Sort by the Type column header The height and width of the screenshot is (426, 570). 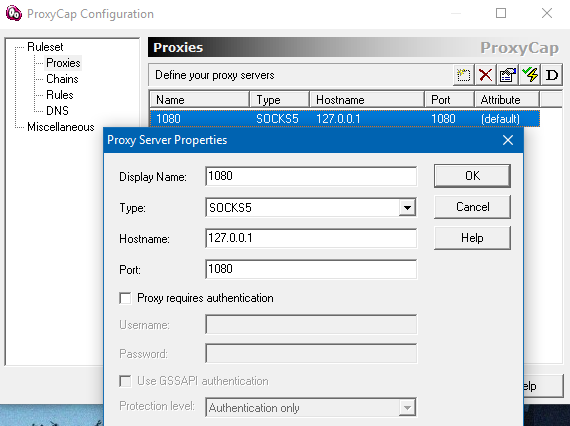[279, 100]
